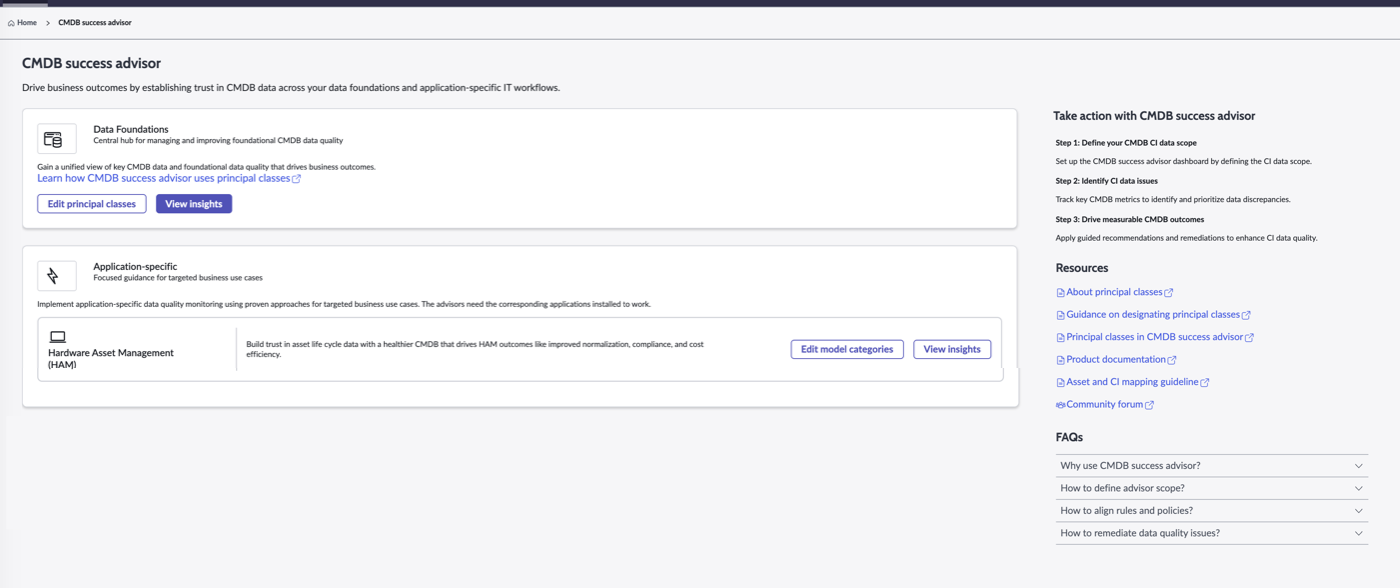Click document icon beside Asset and CI mapping
The height and width of the screenshot is (588, 1400).
pos(1061,382)
